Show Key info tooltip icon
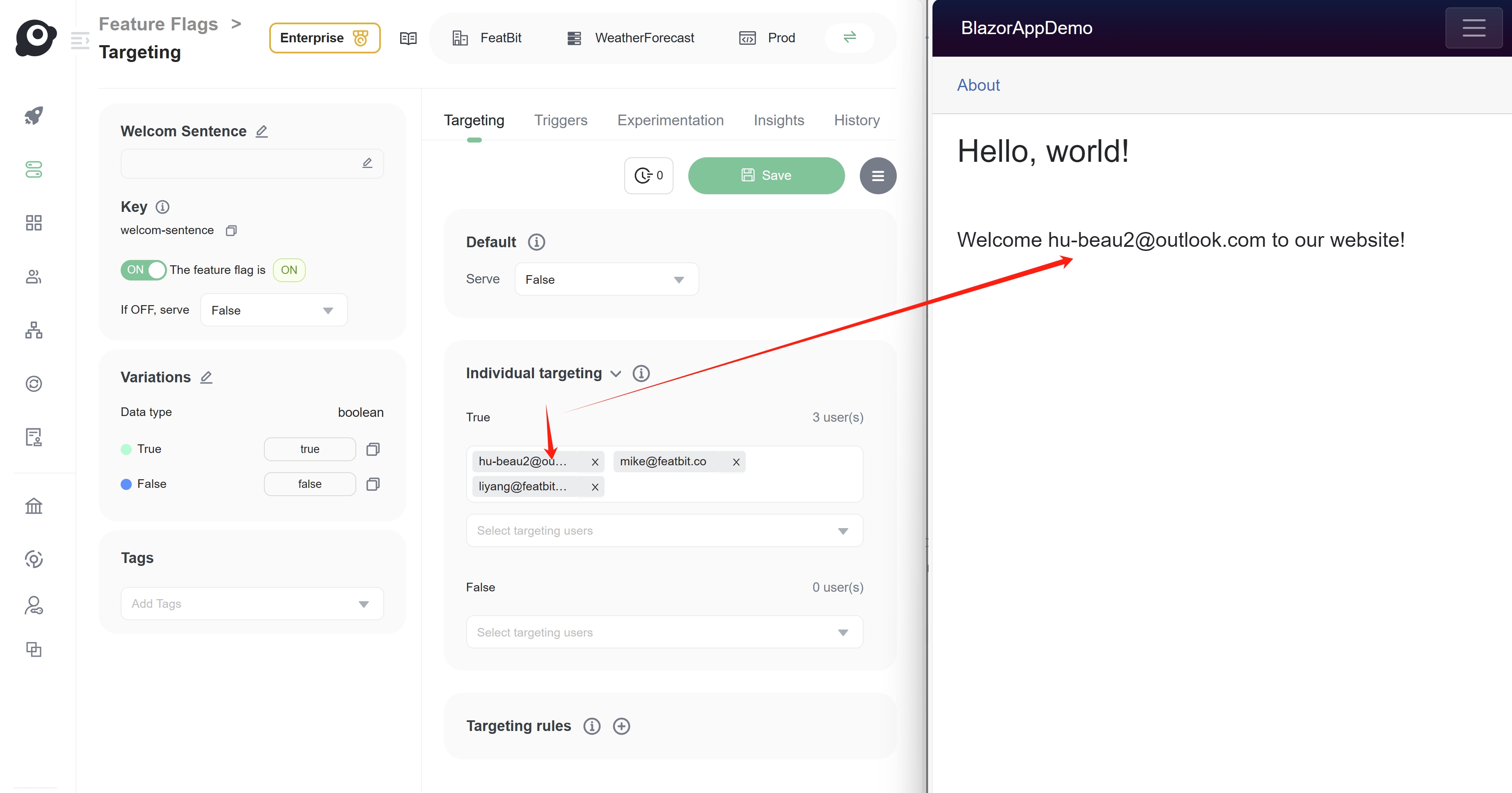Screen dimensions: 1512x793 [x=163, y=207]
